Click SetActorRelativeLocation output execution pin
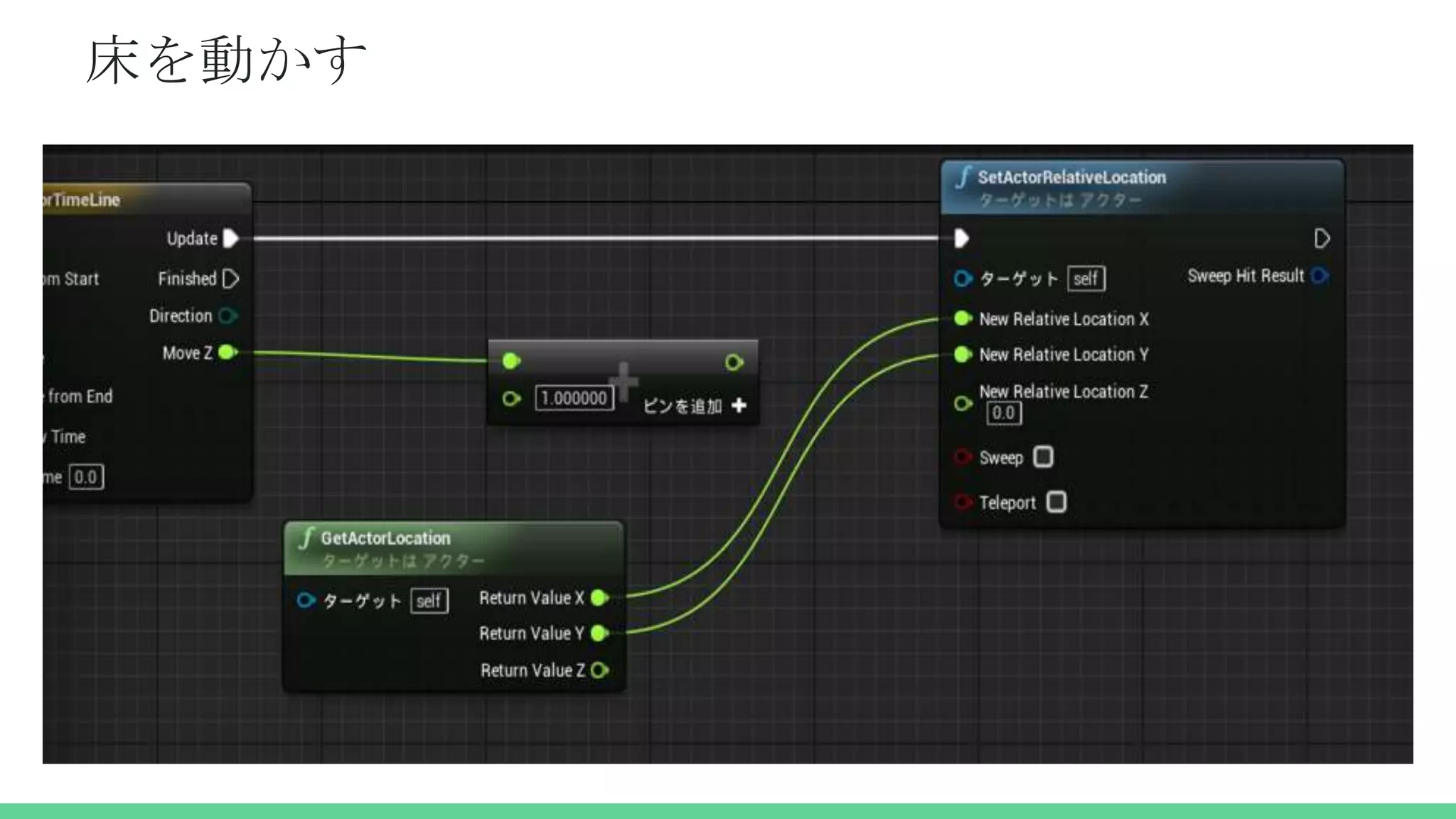Image resolution: width=1456 pixels, height=819 pixels. pos(1322,238)
